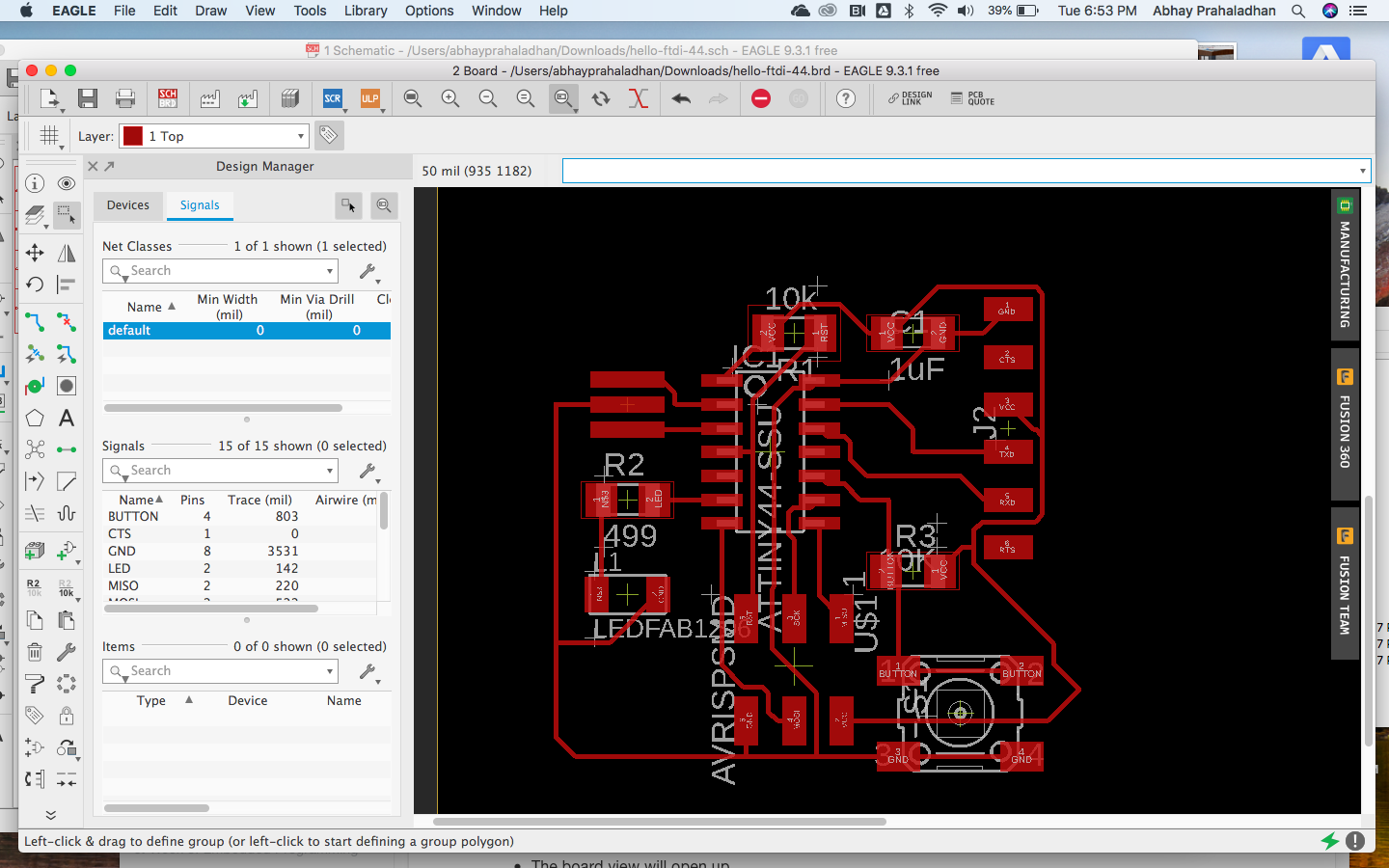Image resolution: width=1389 pixels, height=868 pixels.
Task: Run a ULP with the orange icon
Action: pyautogui.click(x=369, y=98)
